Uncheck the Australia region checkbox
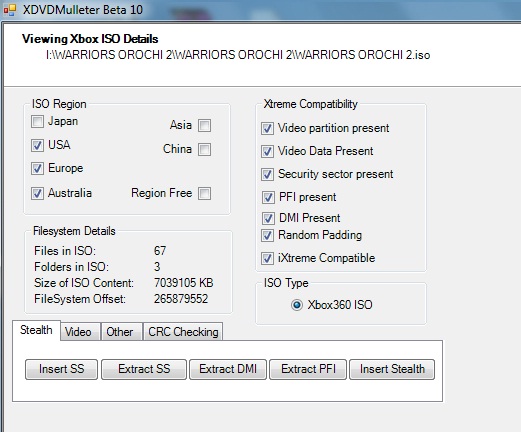This screenshot has height=432, width=521. (x=37, y=193)
